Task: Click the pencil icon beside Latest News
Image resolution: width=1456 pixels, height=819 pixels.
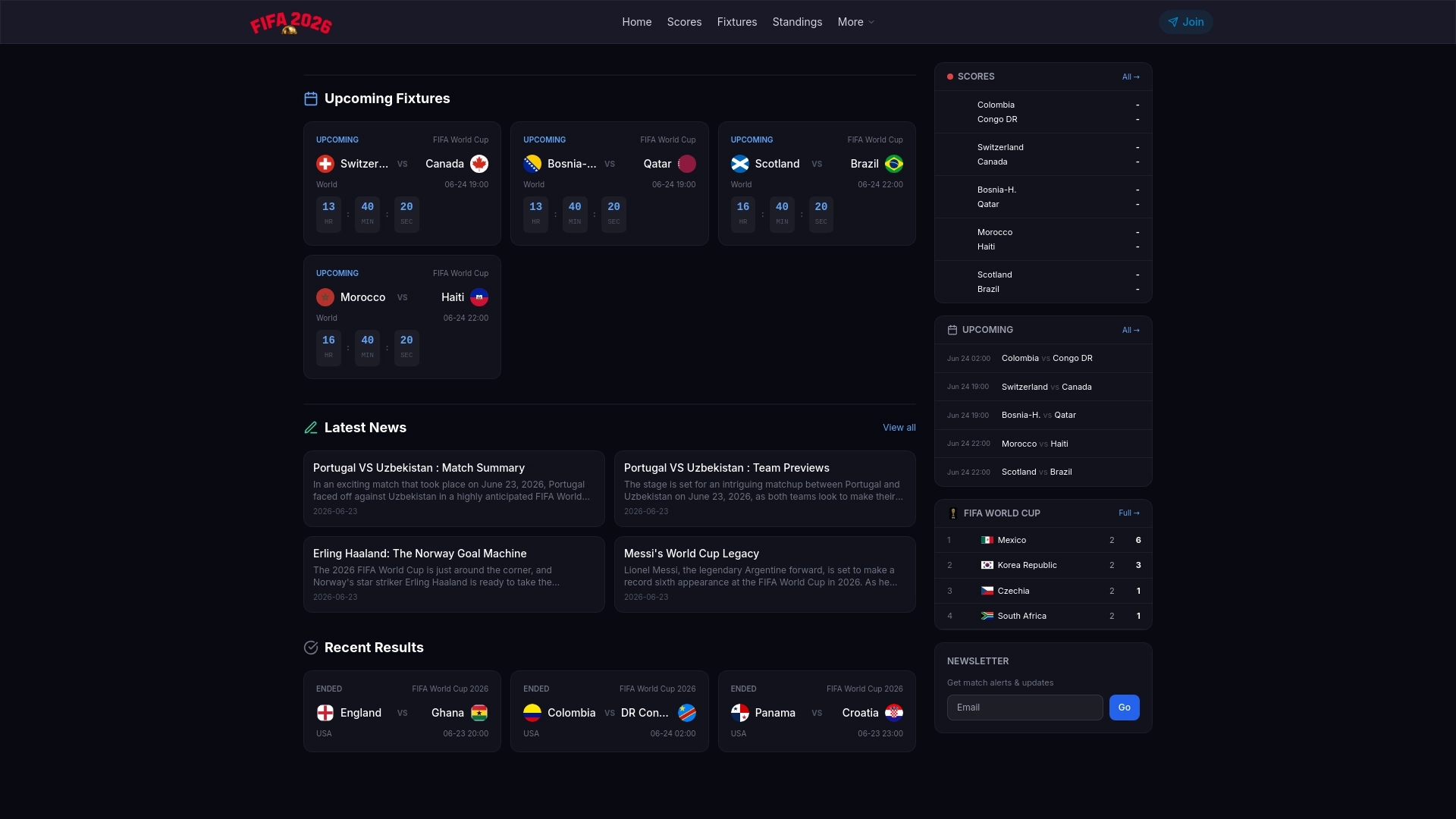Action: click(x=311, y=428)
